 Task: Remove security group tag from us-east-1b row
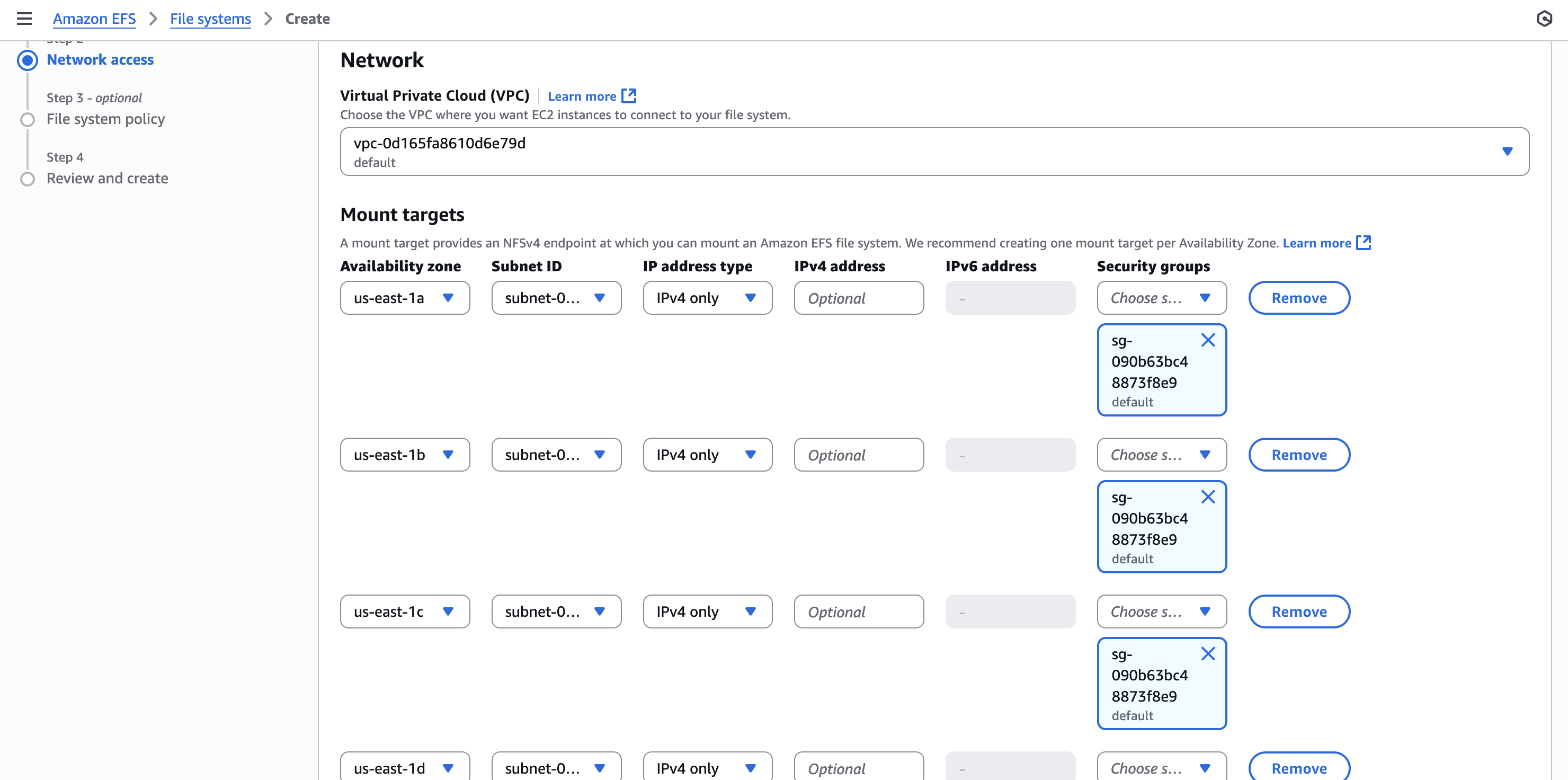point(1208,497)
